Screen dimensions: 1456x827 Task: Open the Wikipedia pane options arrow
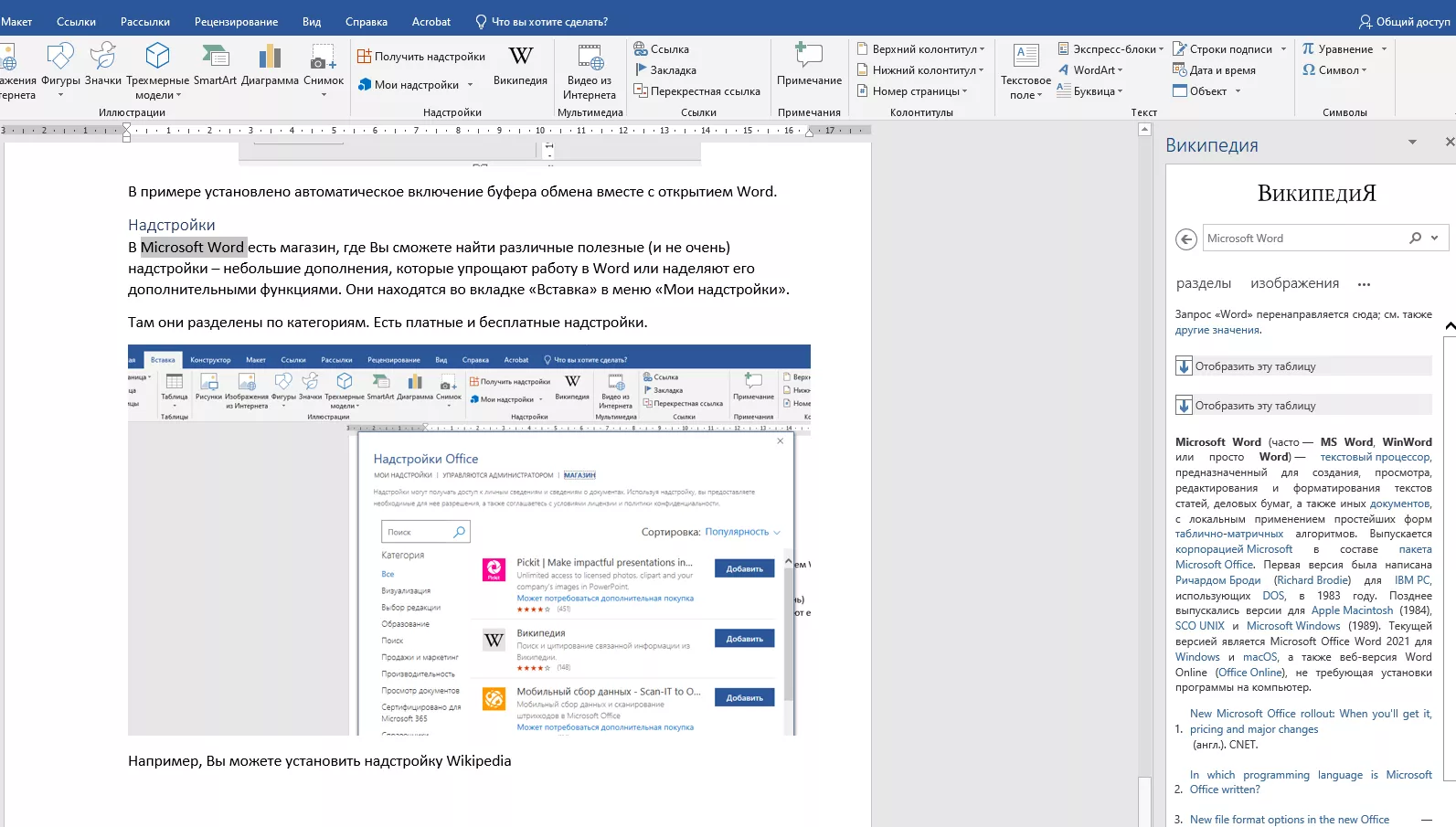pos(1412,143)
